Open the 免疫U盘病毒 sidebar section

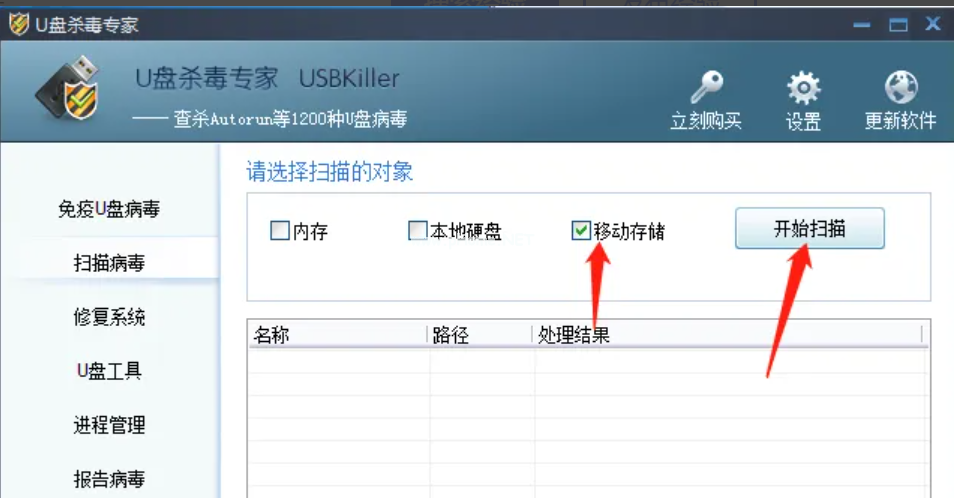pos(109,210)
